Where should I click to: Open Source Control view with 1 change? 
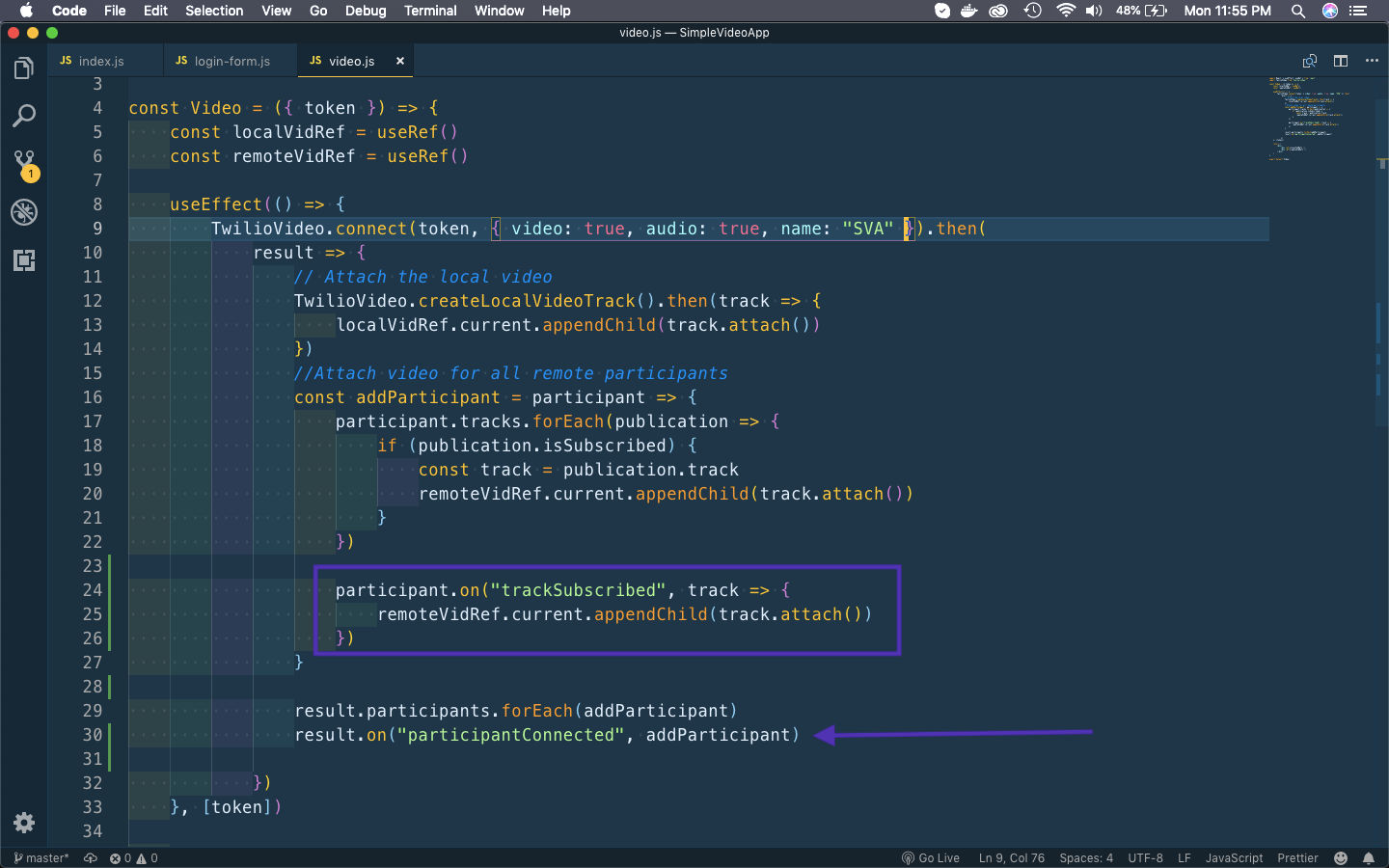24,165
